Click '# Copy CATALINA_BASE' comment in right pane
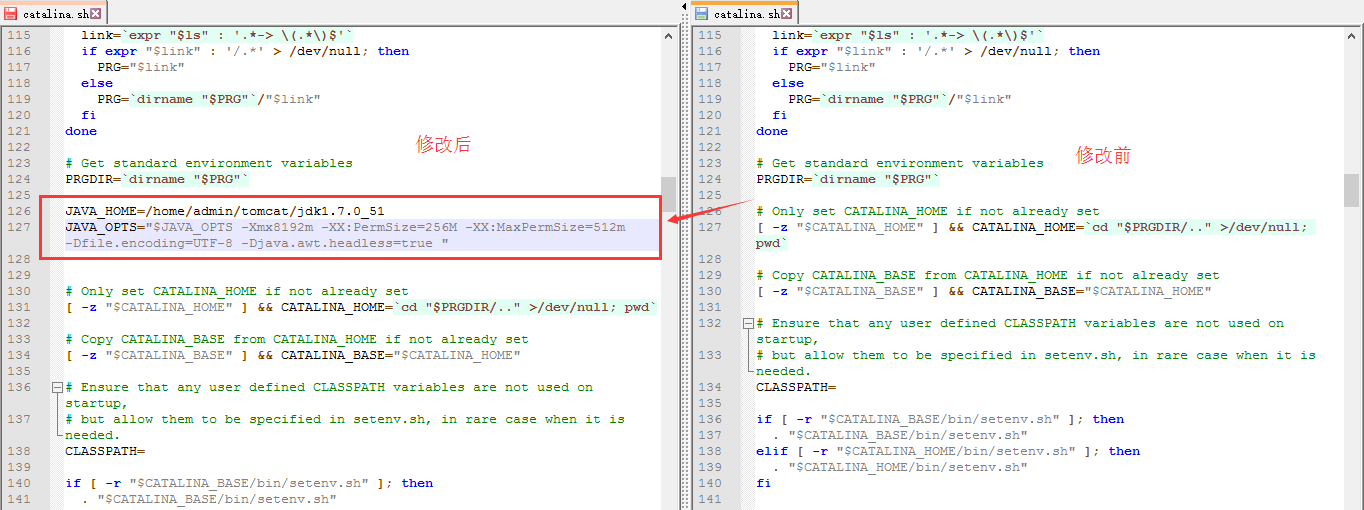Screen dimensions: 1364x510 [988, 275]
